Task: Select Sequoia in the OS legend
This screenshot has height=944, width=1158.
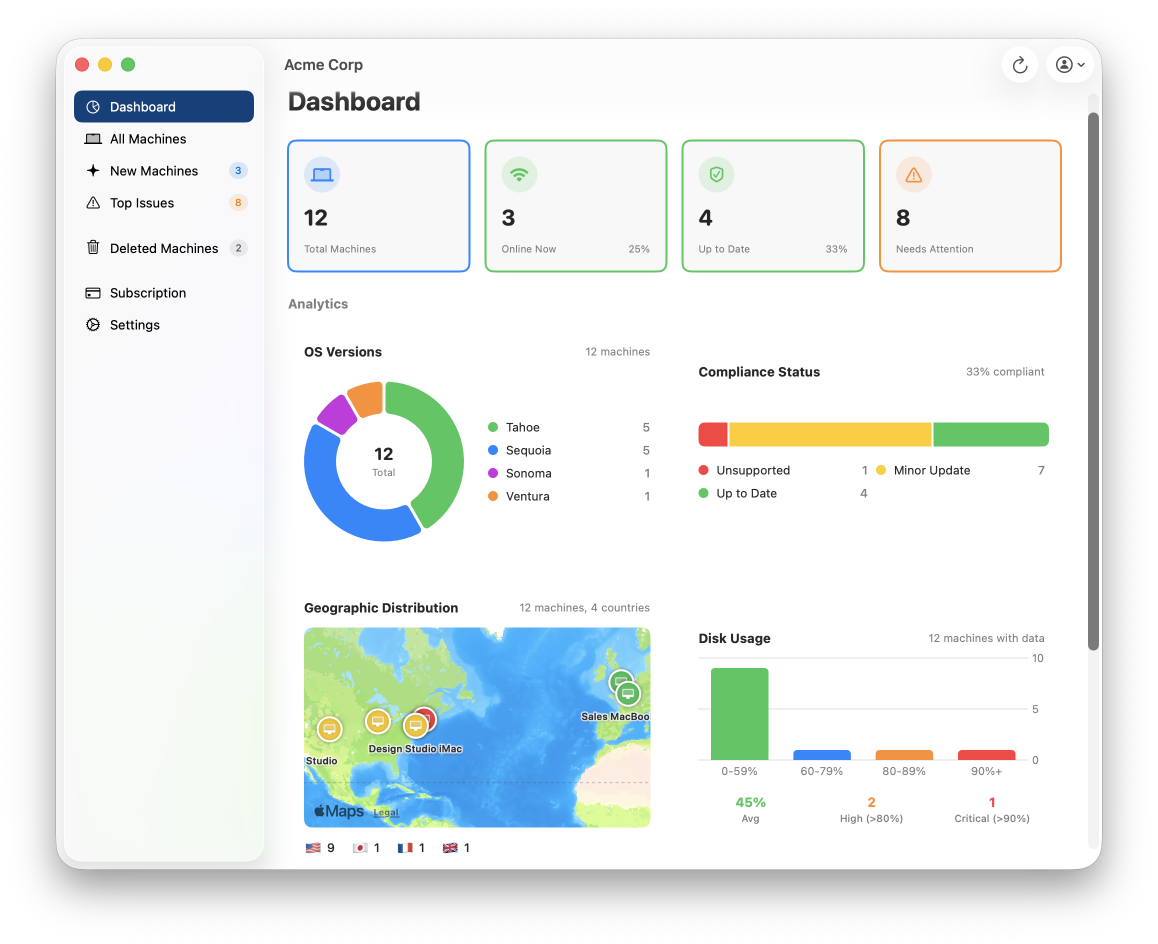Action: click(569, 451)
